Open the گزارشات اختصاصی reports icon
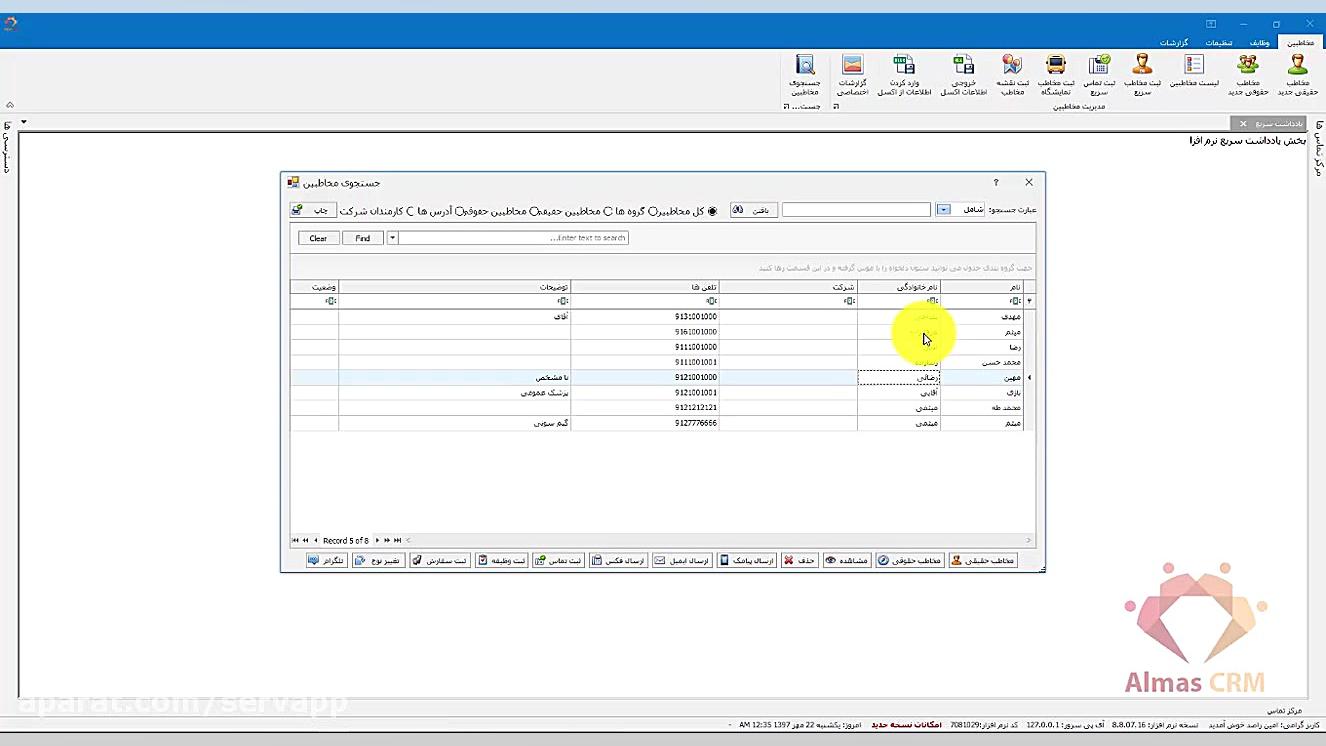Image resolution: width=1326 pixels, height=746 pixels. (x=852, y=74)
